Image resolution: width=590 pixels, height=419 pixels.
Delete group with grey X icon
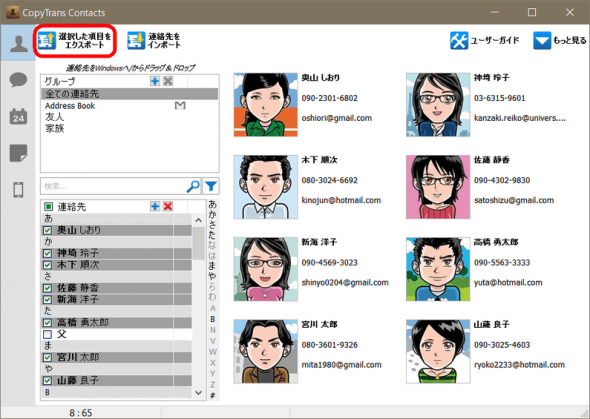(168, 81)
